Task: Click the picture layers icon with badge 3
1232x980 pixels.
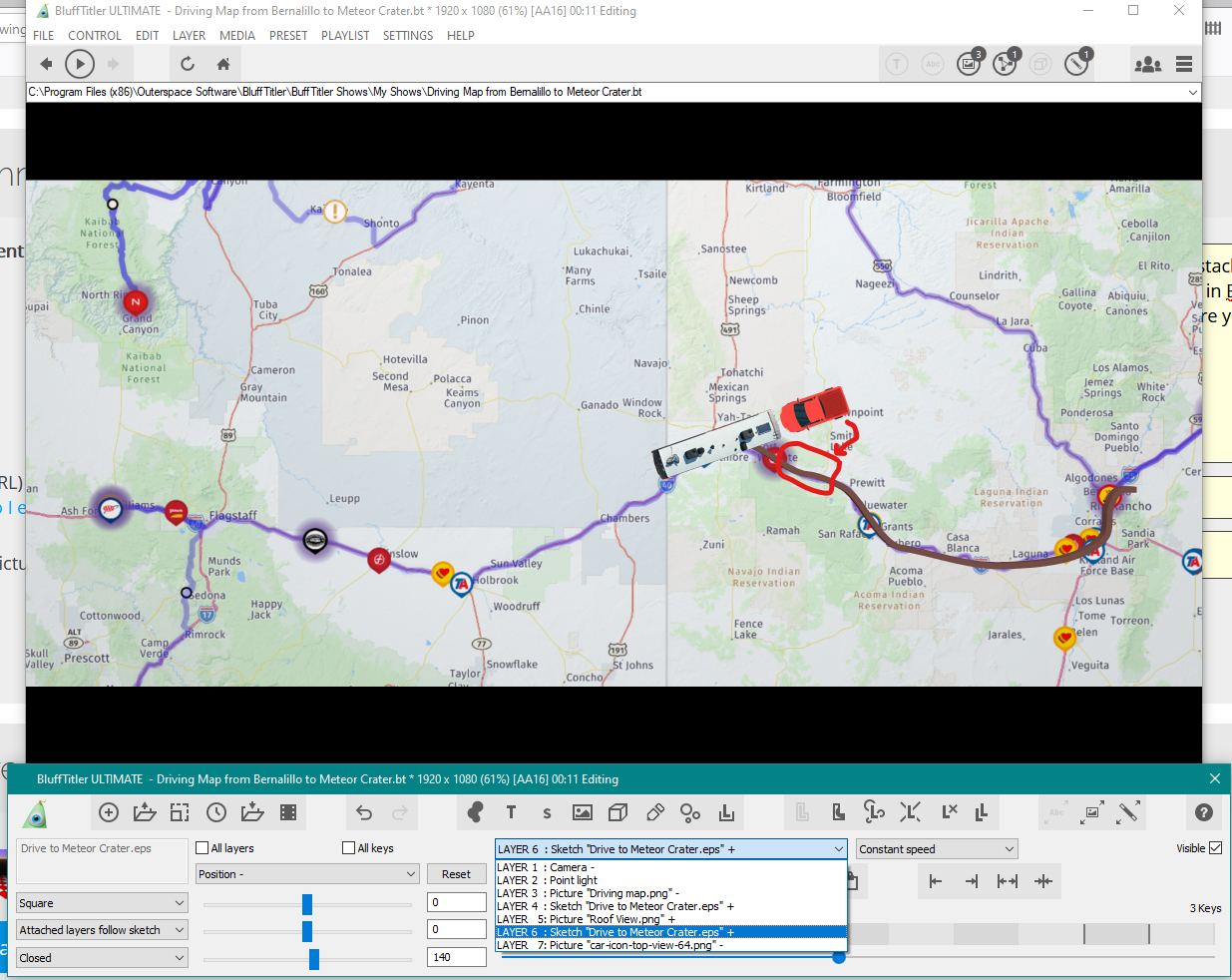Action: coord(969,64)
